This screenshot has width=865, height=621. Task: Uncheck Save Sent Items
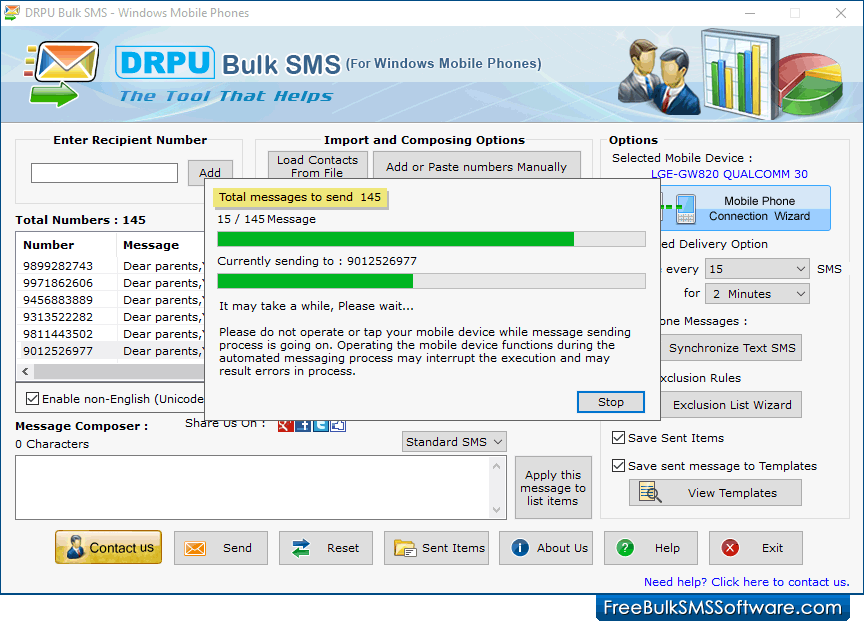tap(618, 438)
